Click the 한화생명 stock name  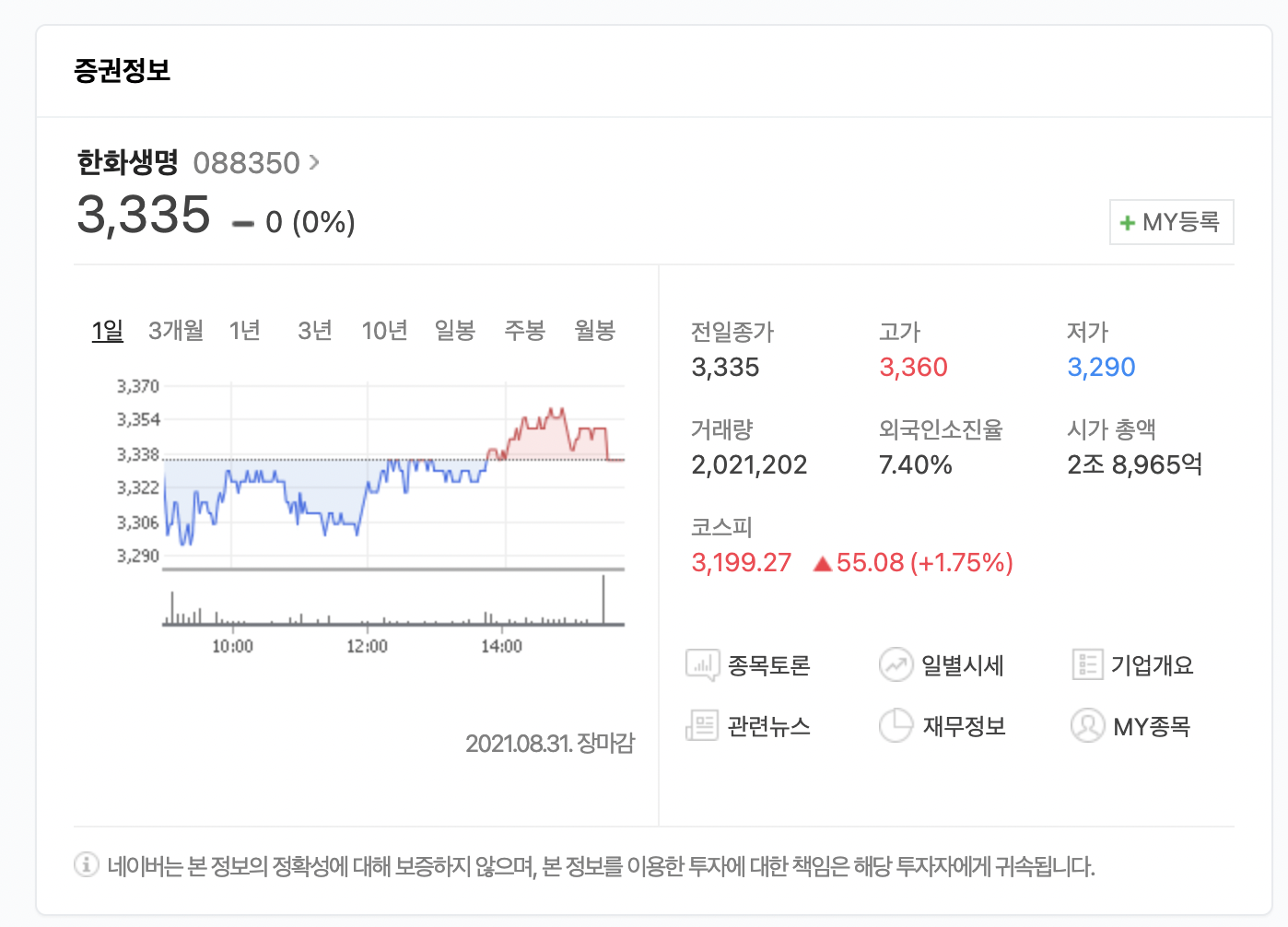[x=127, y=163]
